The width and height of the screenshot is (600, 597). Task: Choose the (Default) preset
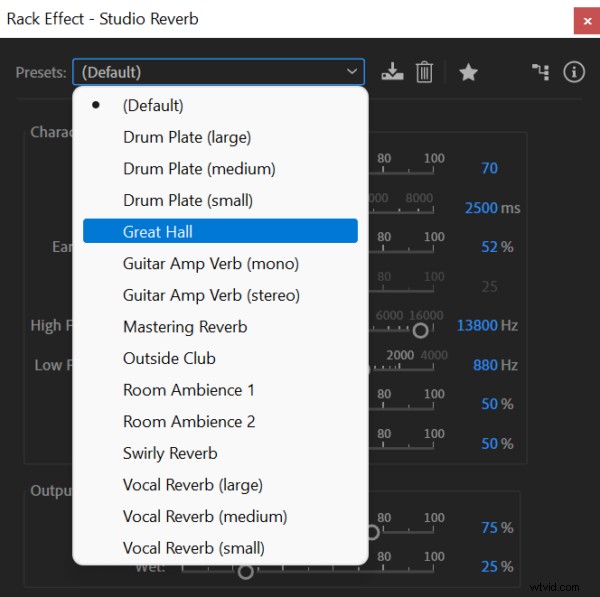click(220, 106)
